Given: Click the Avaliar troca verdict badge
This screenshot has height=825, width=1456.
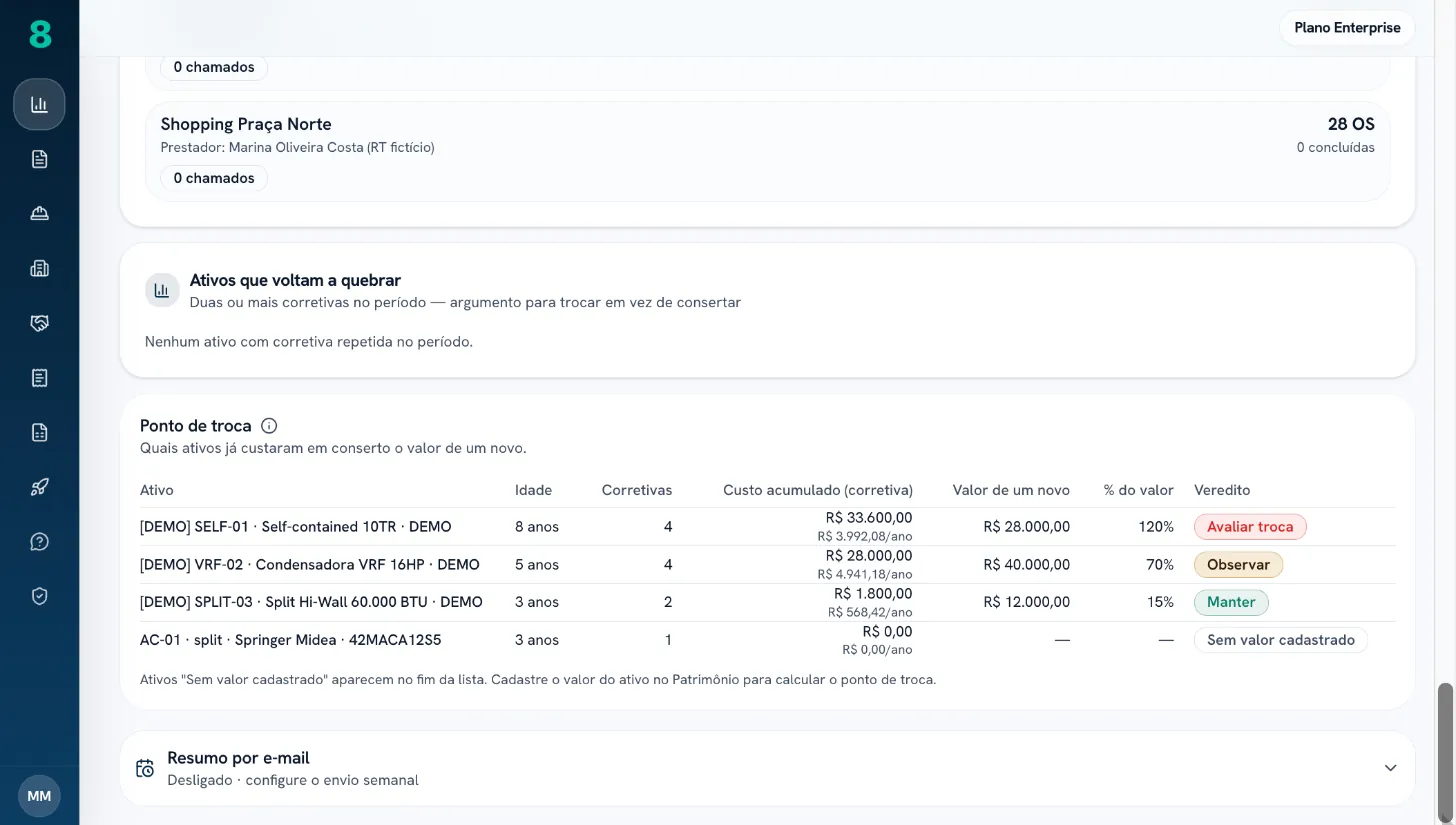Looking at the screenshot, I should click(x=1250, y=527).
